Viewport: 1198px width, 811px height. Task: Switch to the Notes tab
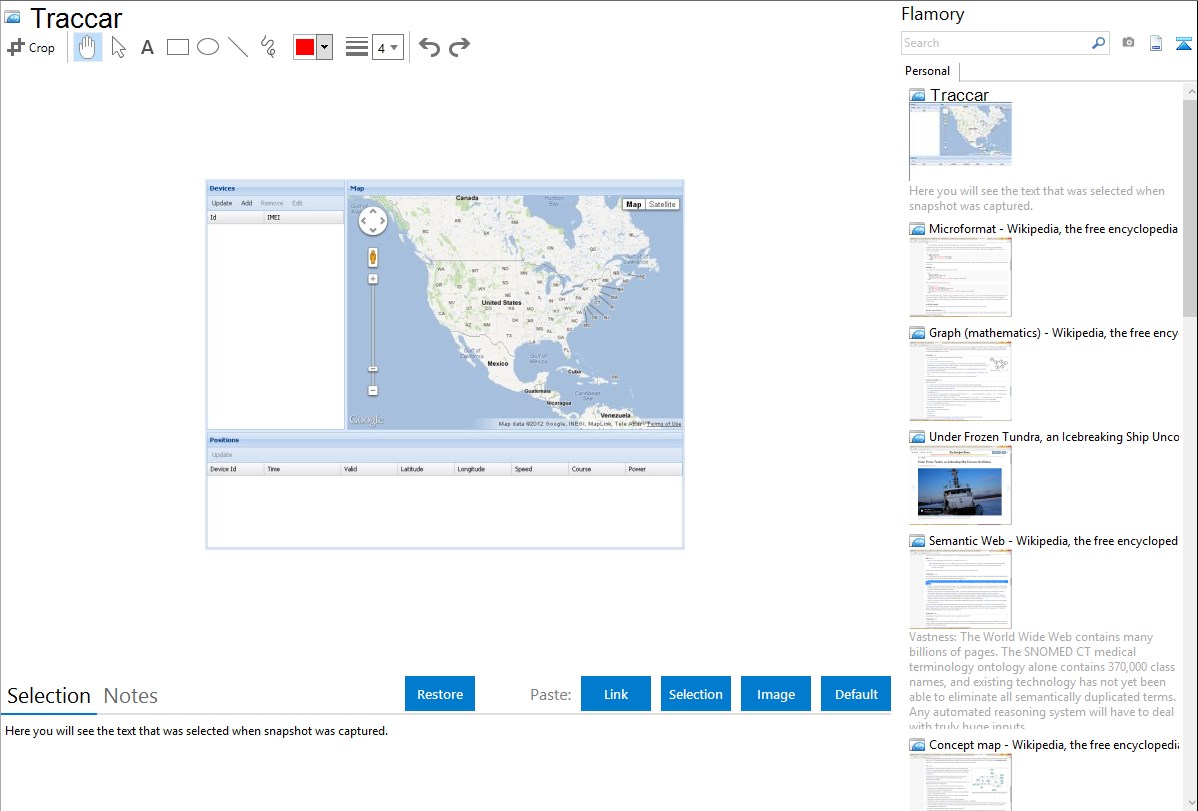131,696
